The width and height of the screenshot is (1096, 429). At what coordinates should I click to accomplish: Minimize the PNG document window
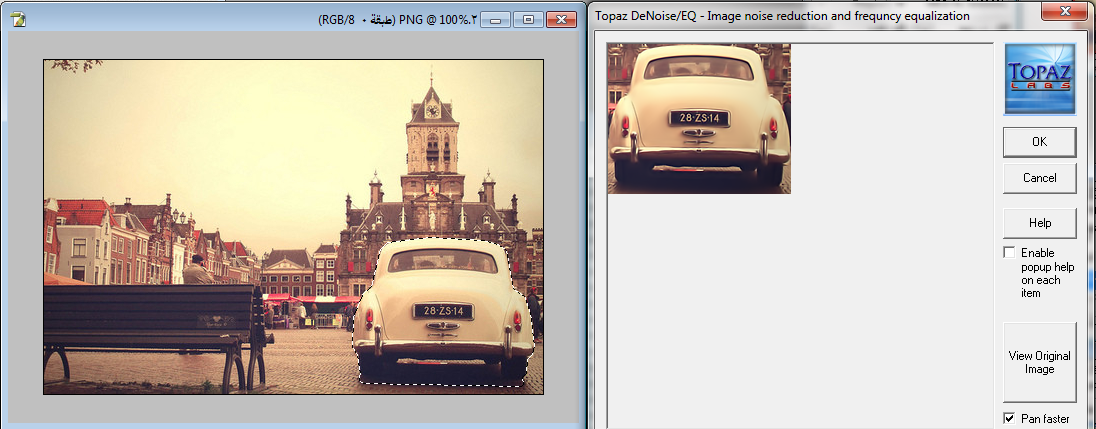tap(495, 19)
